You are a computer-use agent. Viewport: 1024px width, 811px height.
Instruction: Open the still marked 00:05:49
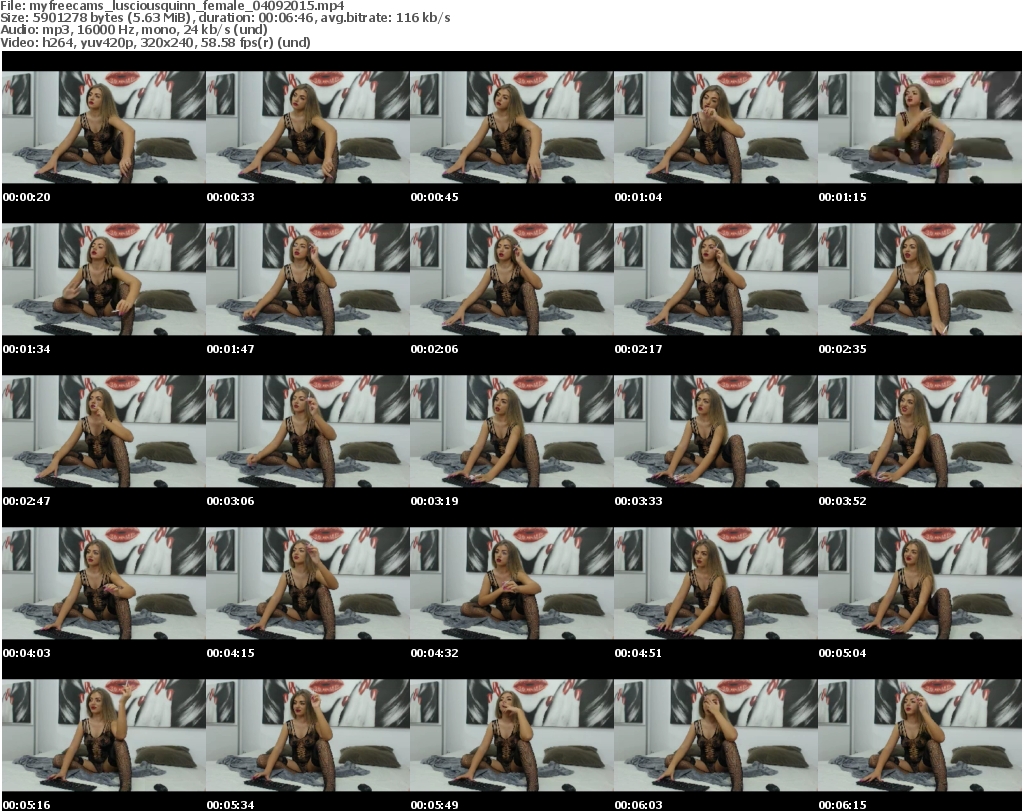pyautogui.click(x=511, y=736)
